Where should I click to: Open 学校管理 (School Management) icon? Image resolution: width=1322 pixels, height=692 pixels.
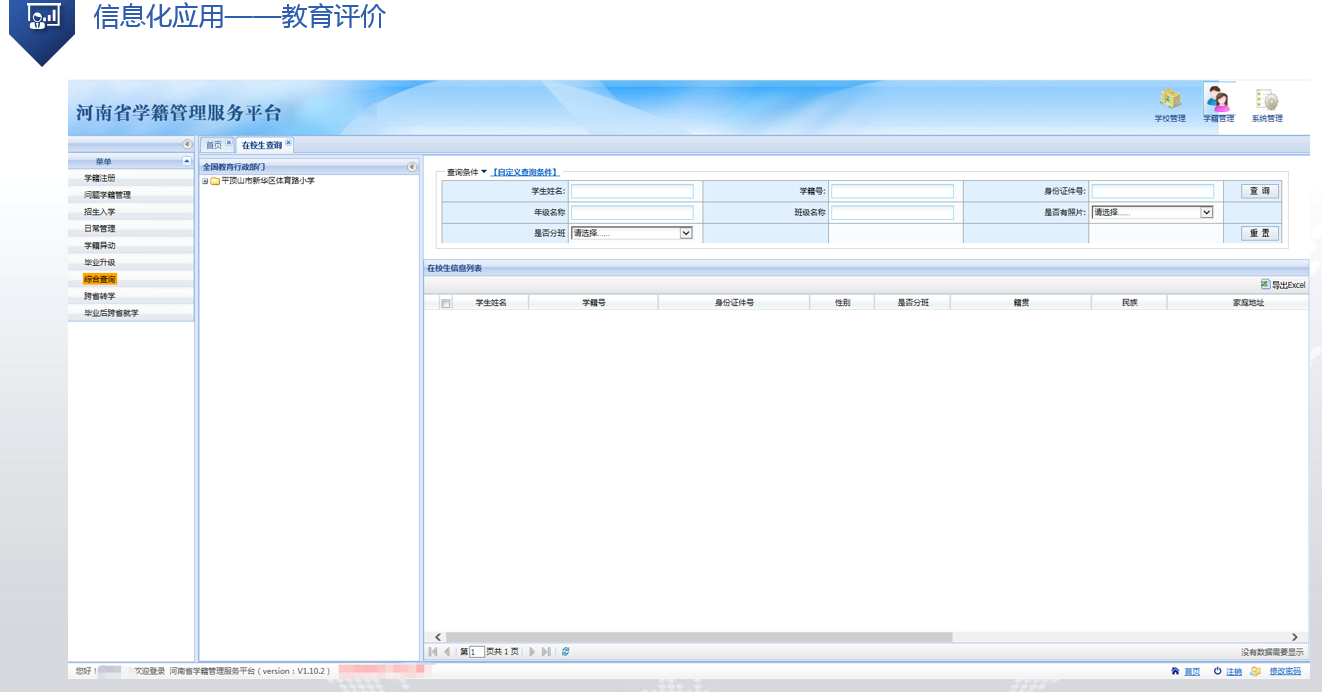point(1170,101)
